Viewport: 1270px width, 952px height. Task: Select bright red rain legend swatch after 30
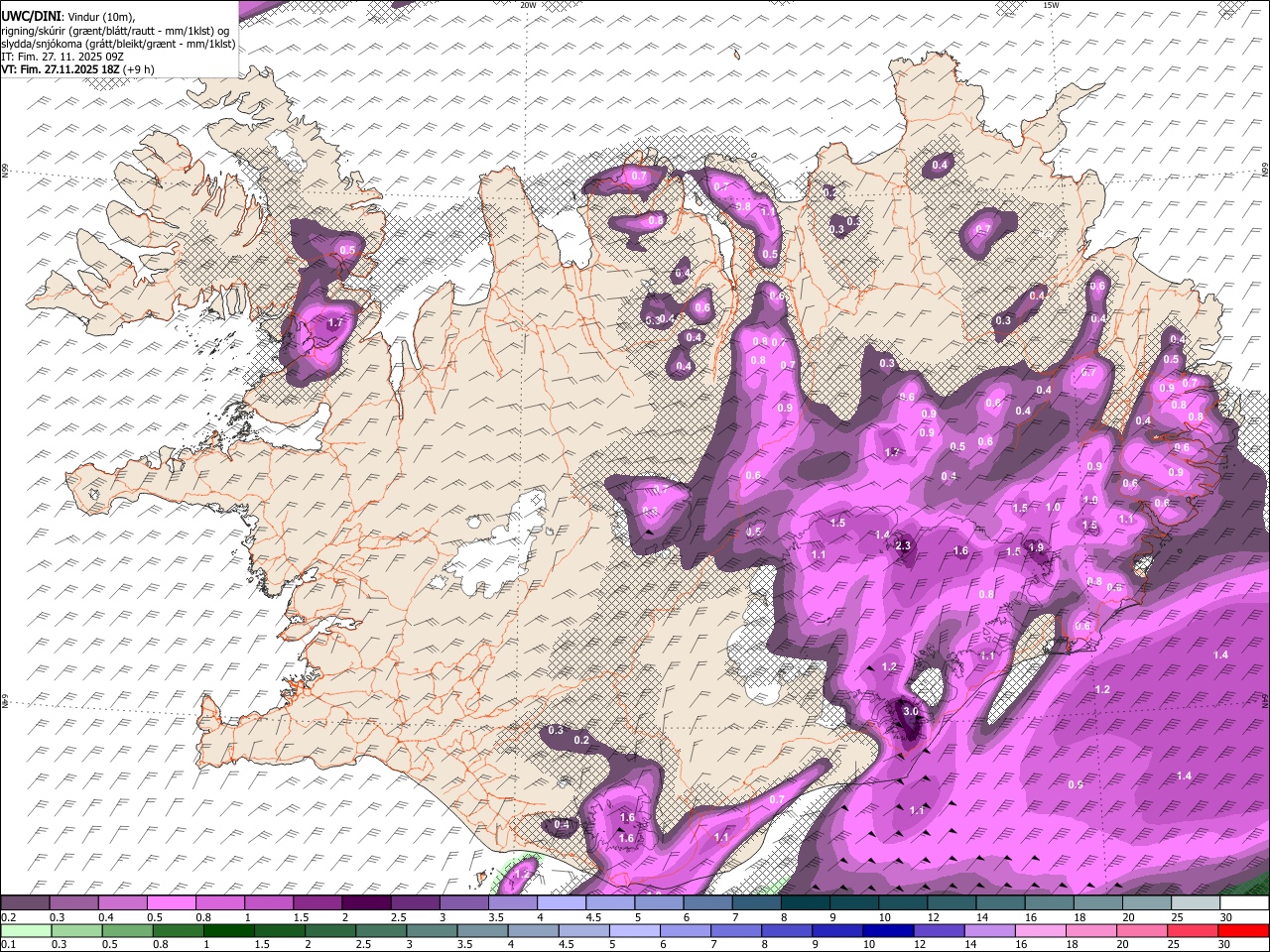[1241, 930]
